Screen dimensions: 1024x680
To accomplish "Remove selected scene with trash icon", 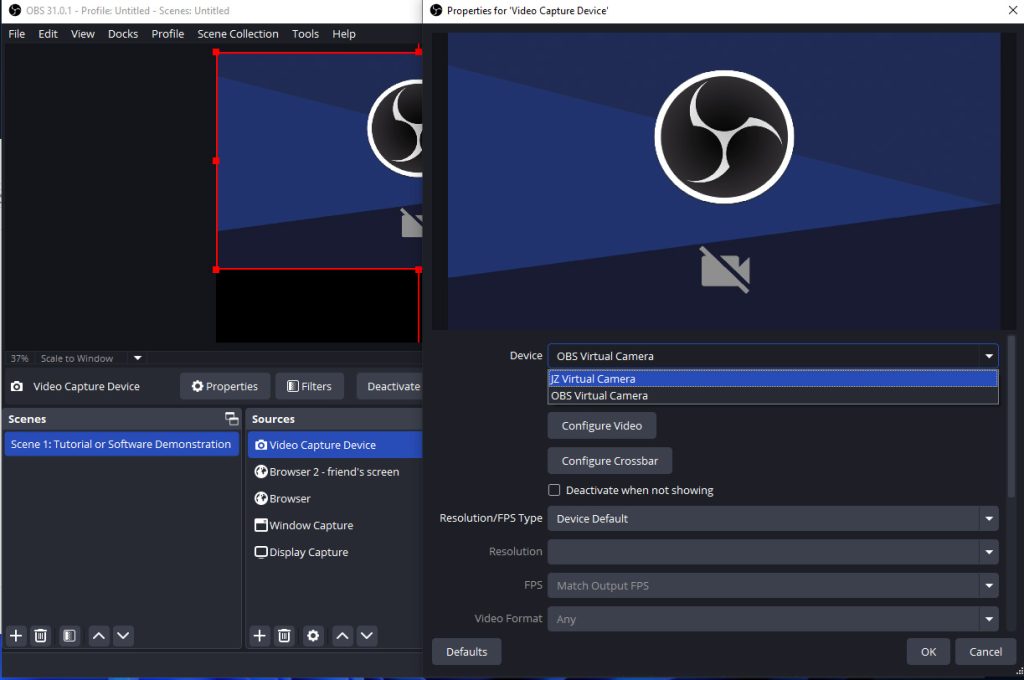I will point(40,636).
